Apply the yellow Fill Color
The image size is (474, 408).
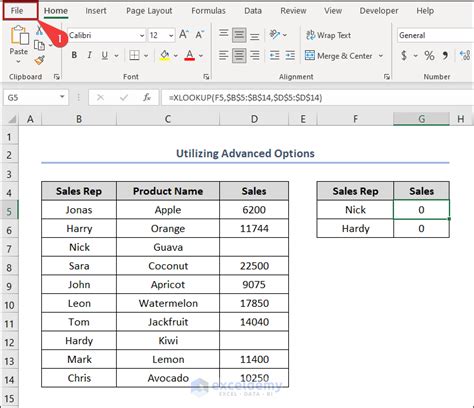tap(165, 55)
